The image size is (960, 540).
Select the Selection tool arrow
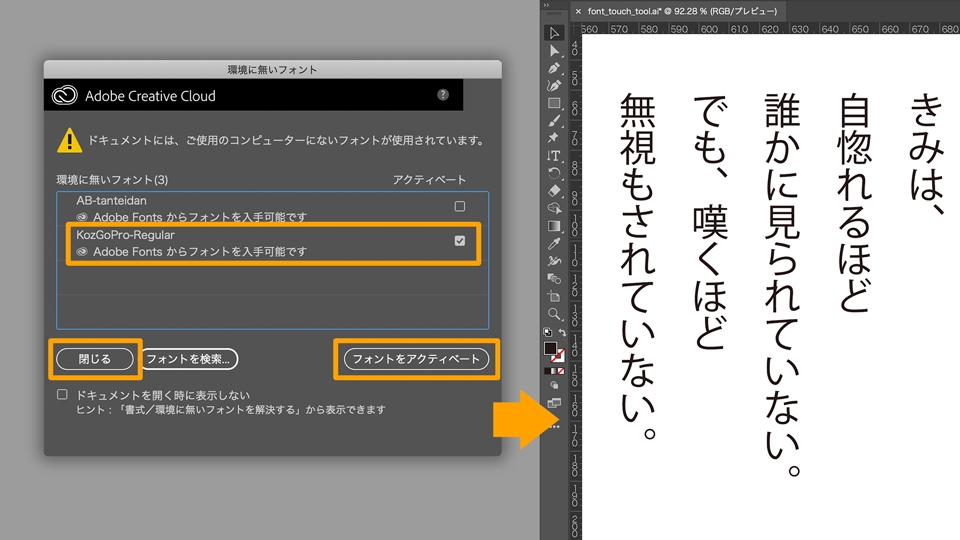point(554,33)
